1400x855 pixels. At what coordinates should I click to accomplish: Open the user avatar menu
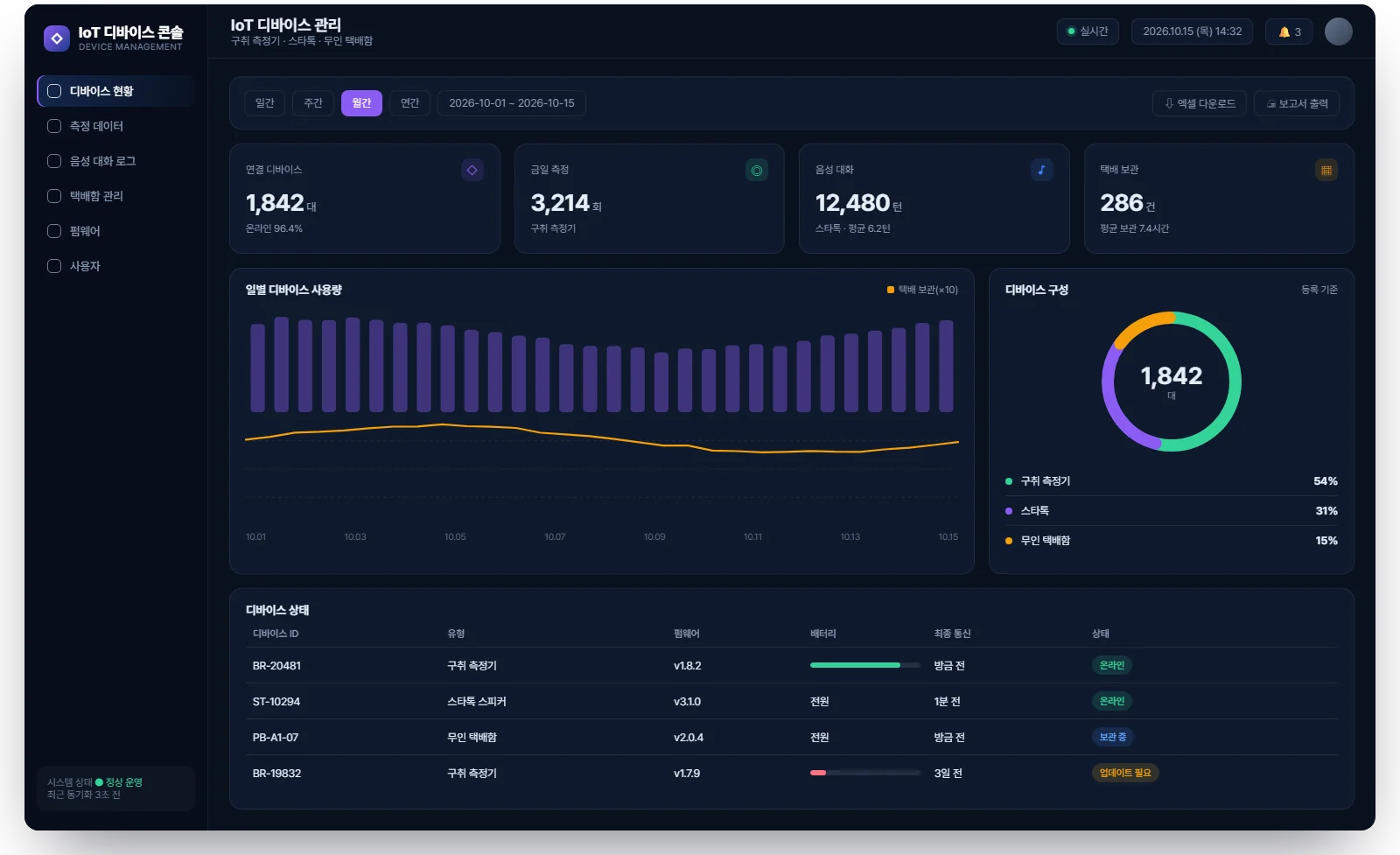(1338, 32)
